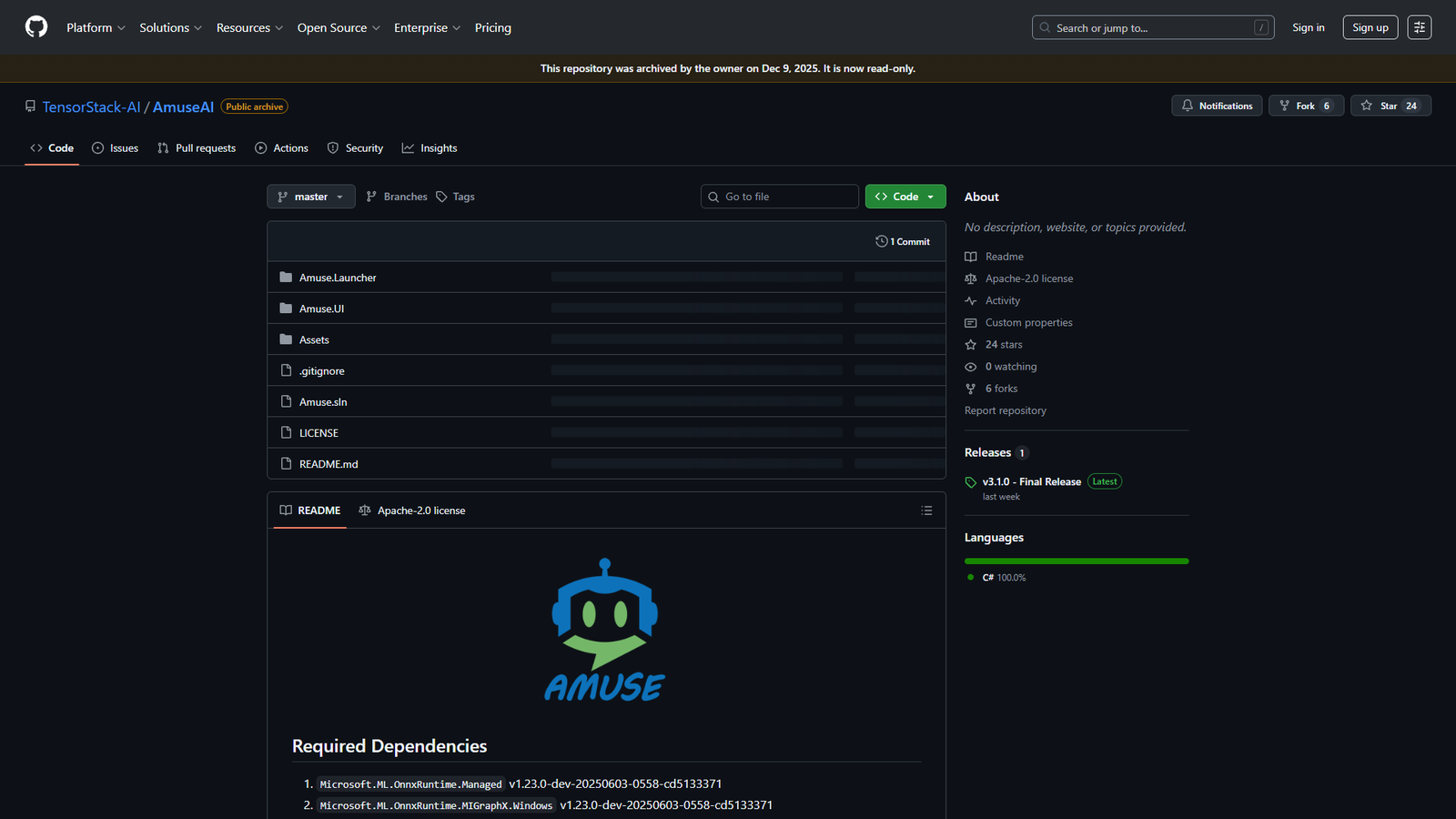The height and width of the screenshot is (819, 1456).
Task: Open the Amuse.UI folder
Action: (x=321, y=308)
